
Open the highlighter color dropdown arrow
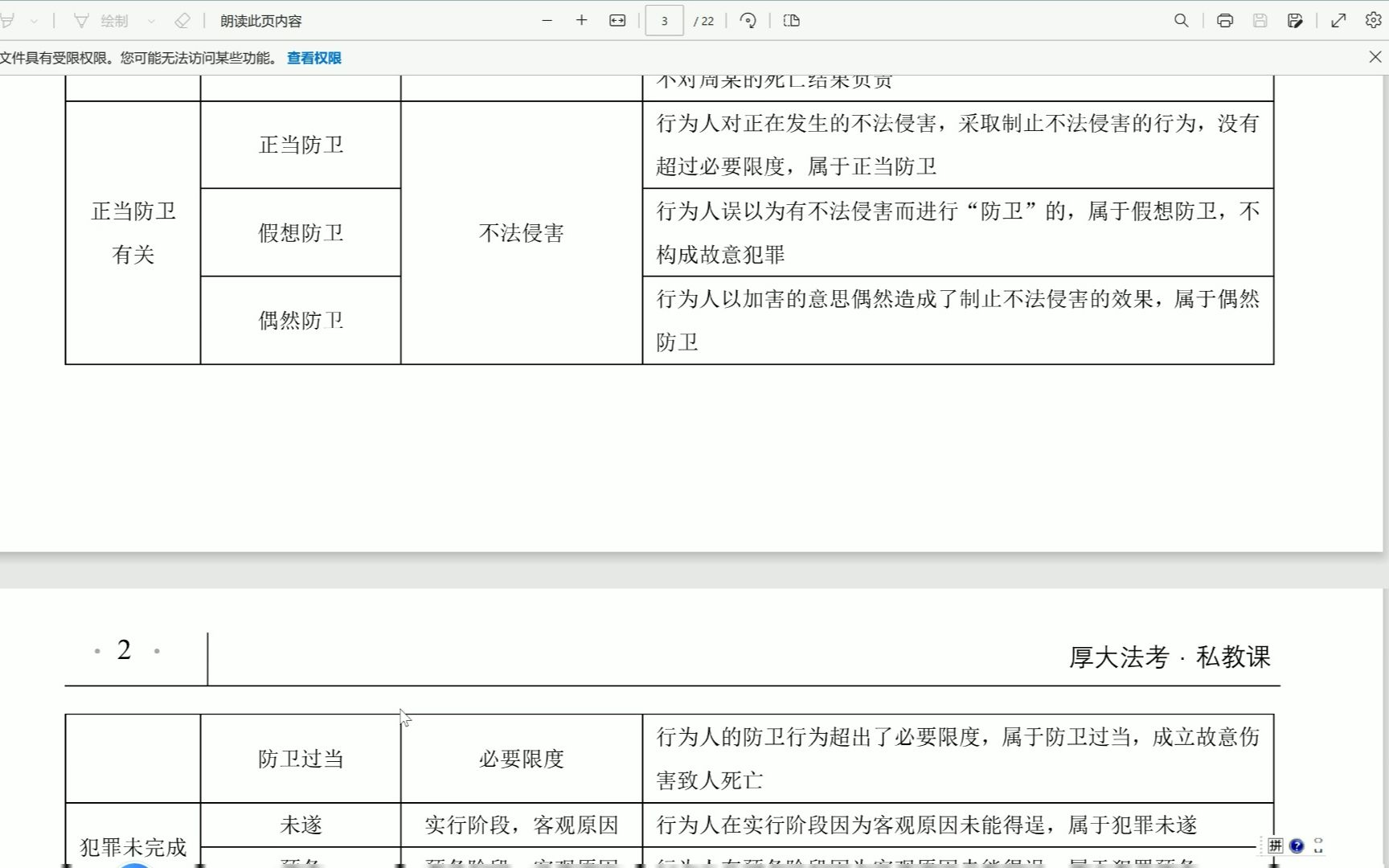[35, 21]
